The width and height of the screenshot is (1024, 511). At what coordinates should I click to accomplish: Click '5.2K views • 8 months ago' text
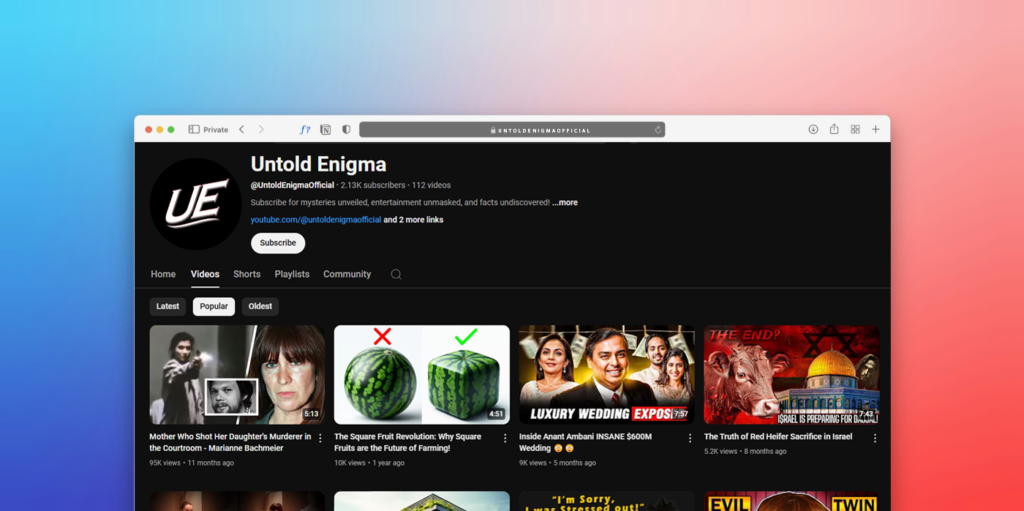pos(745,452)
